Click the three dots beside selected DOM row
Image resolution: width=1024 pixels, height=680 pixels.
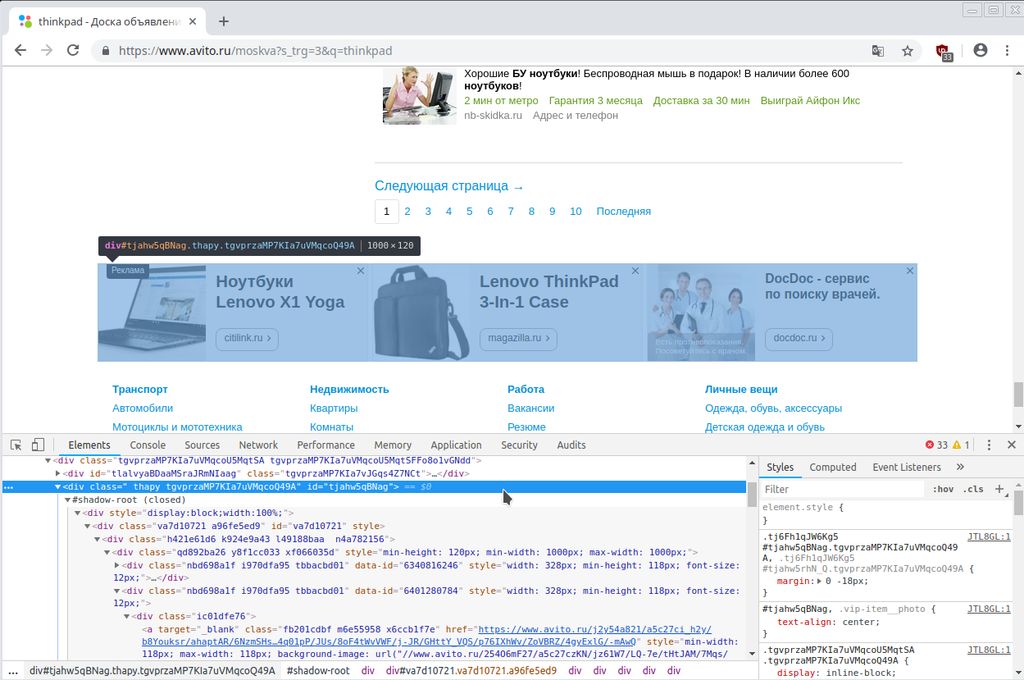(8, 487)
